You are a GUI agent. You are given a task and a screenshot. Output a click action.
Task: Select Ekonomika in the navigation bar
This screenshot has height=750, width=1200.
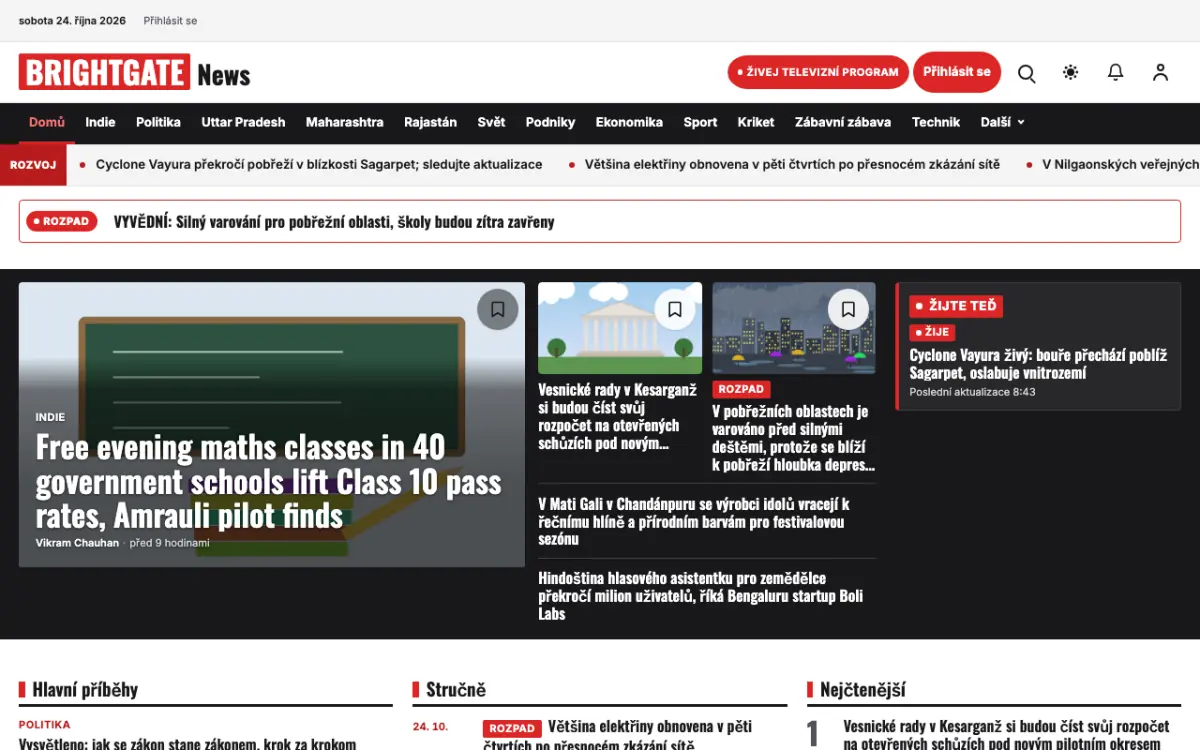629,122
